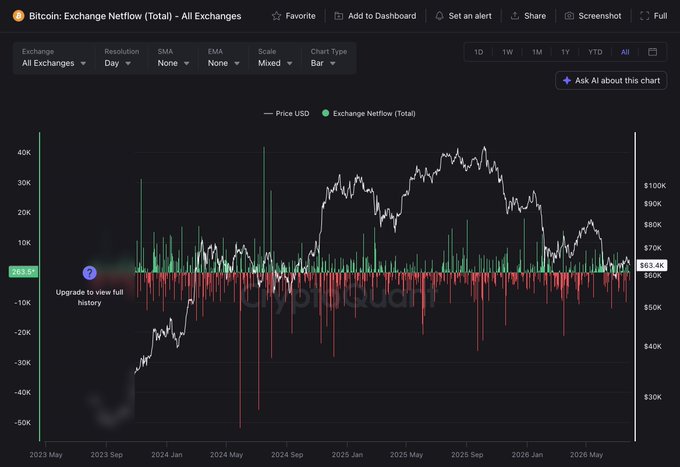This screenshot has width=680, height=467.
Task: Click the Bitcoin logo icon beside the title
Action: 18,16
